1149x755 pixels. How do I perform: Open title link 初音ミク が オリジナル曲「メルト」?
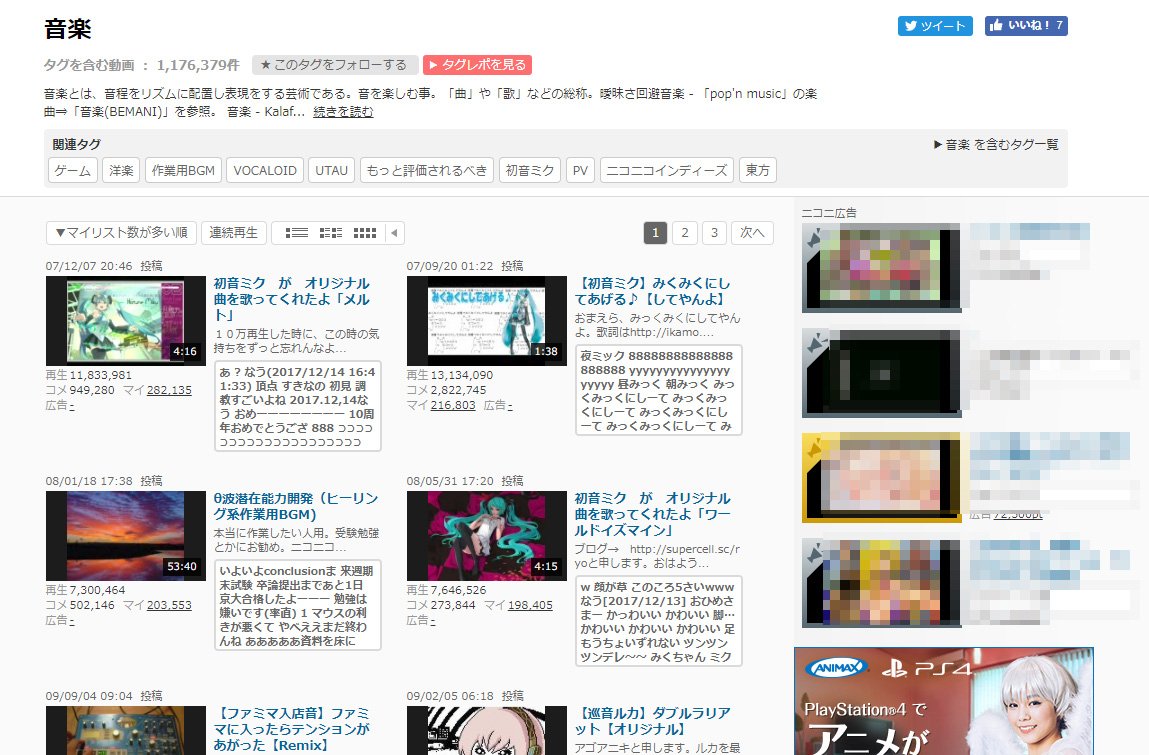coord(292,299)
